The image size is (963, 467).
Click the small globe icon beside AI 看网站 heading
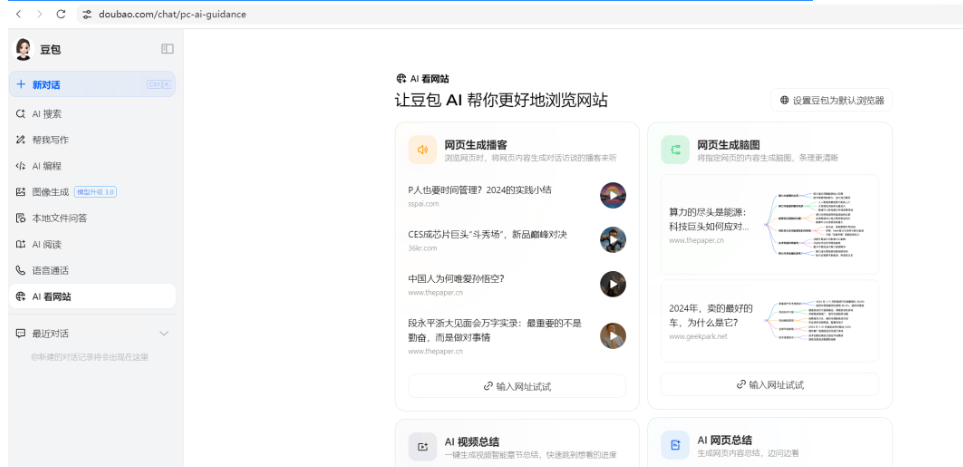tap(401, 79)
